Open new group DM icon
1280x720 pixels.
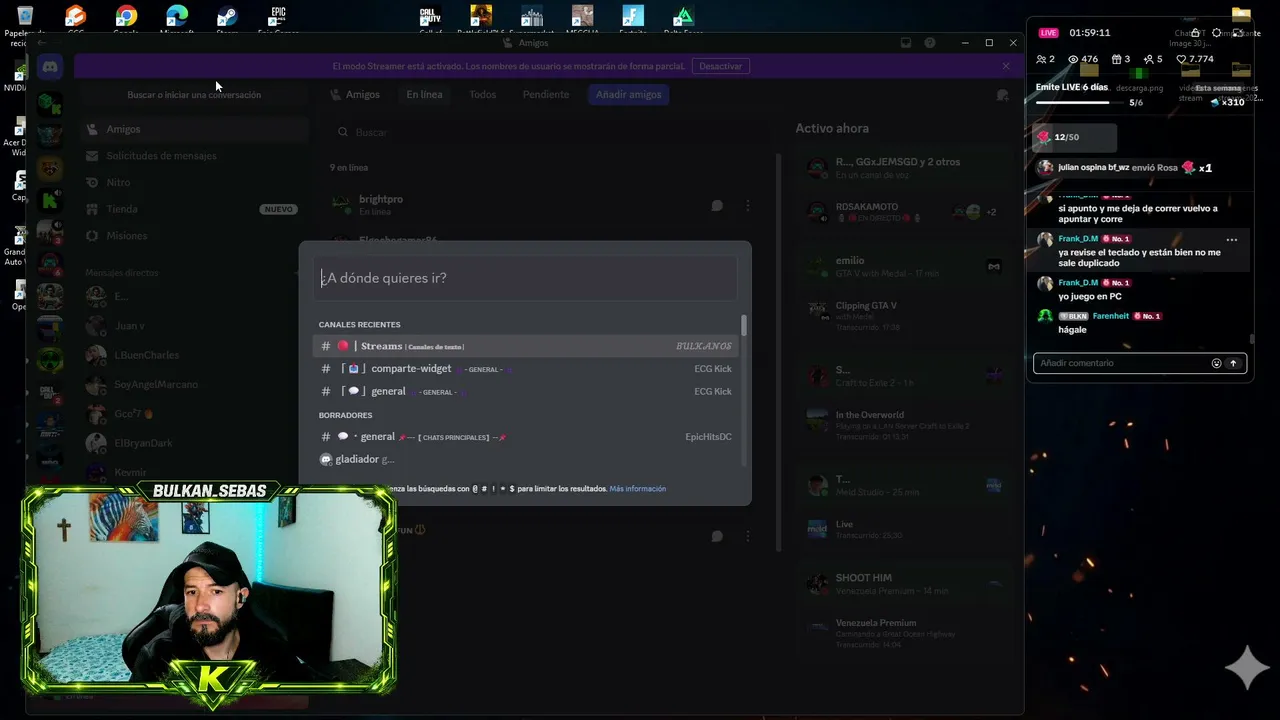coord(1002,95)
